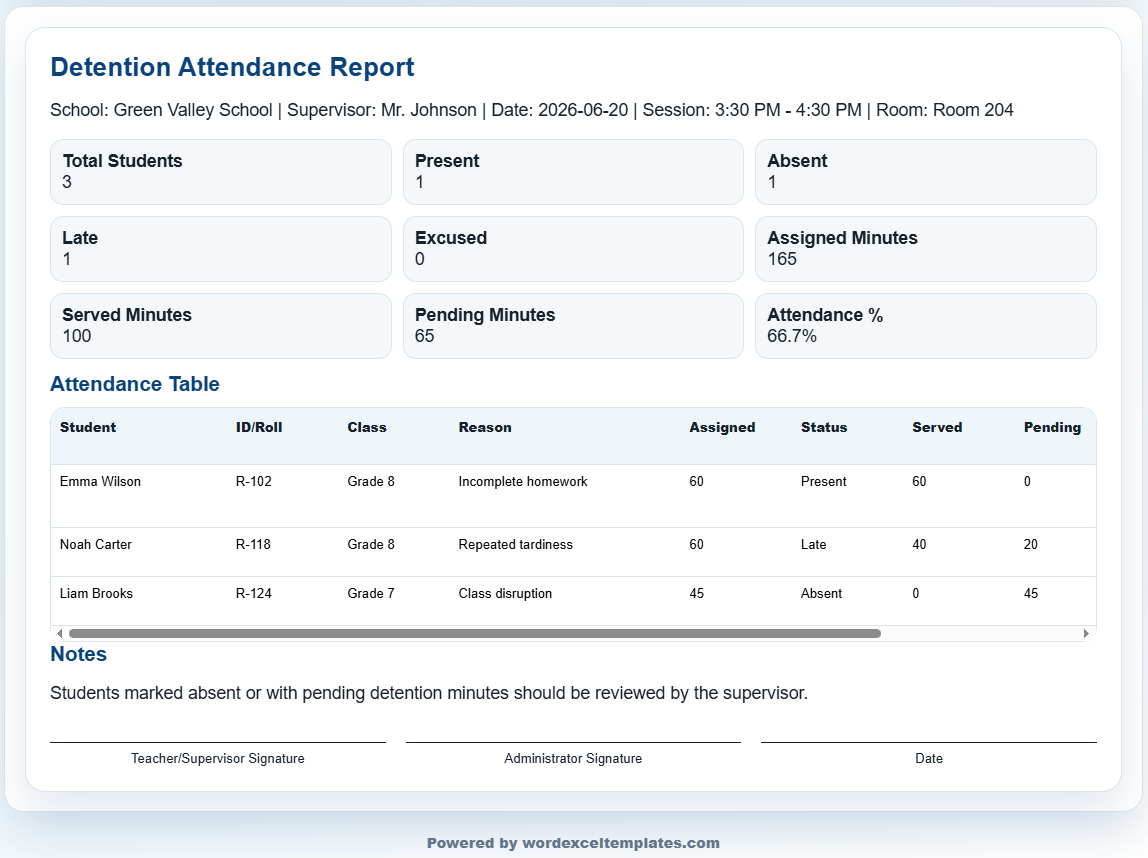Click the Class column header
Screen dimensions: 1148x858
point(367,427)
